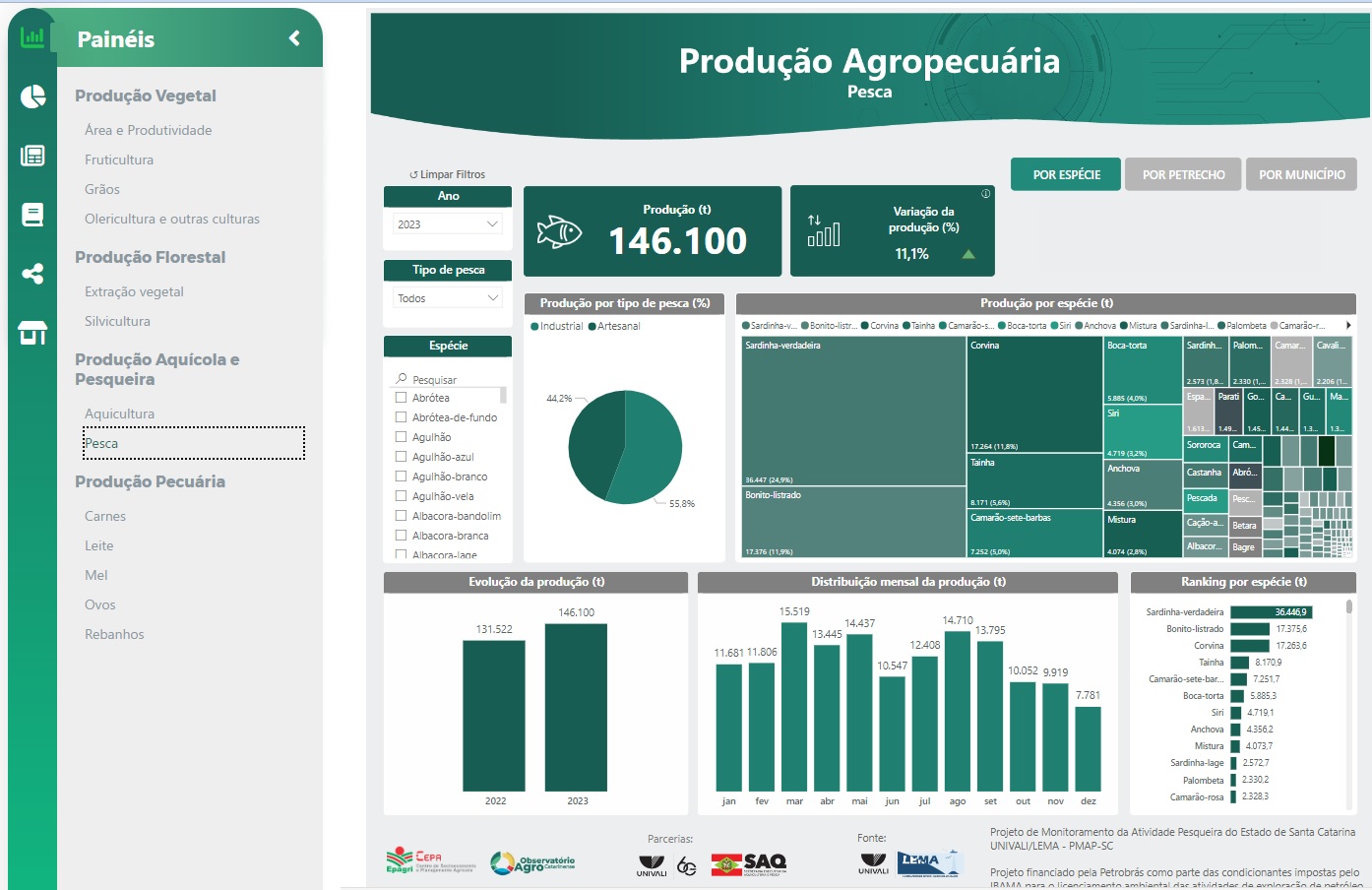Click the mar monthly production bar
The width and height of the screenshot is (1372, 890).
pyautogui.click(x=794, y=706)
